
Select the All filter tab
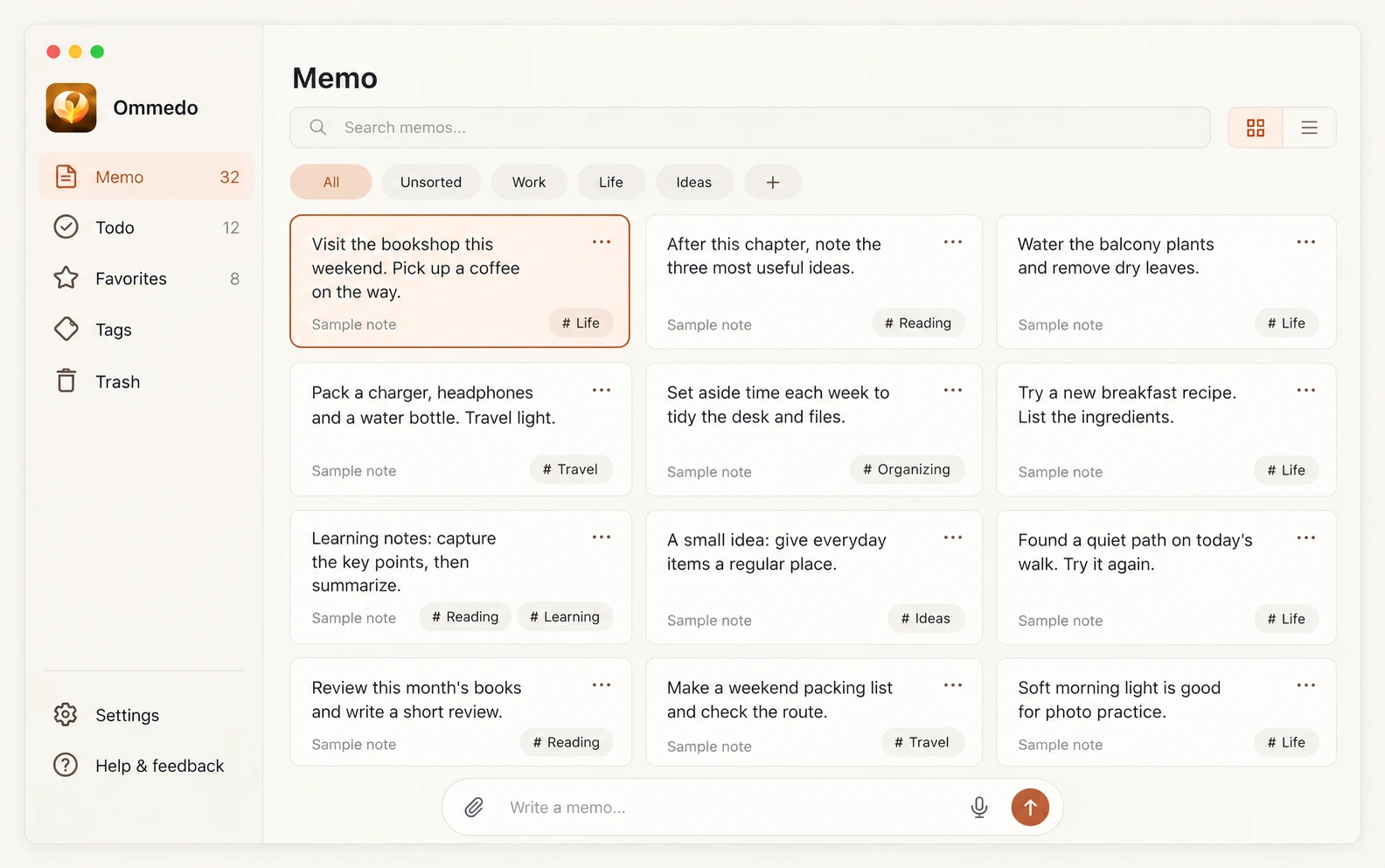tap(331, 182)
